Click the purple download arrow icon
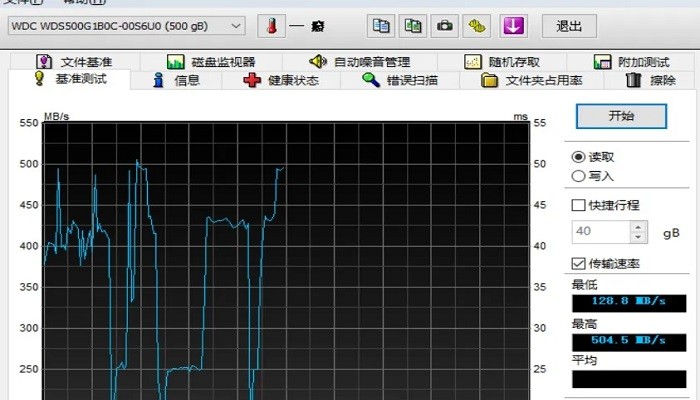Image resolution: width=700 pixels, height=400 pixels. [513, 26]
